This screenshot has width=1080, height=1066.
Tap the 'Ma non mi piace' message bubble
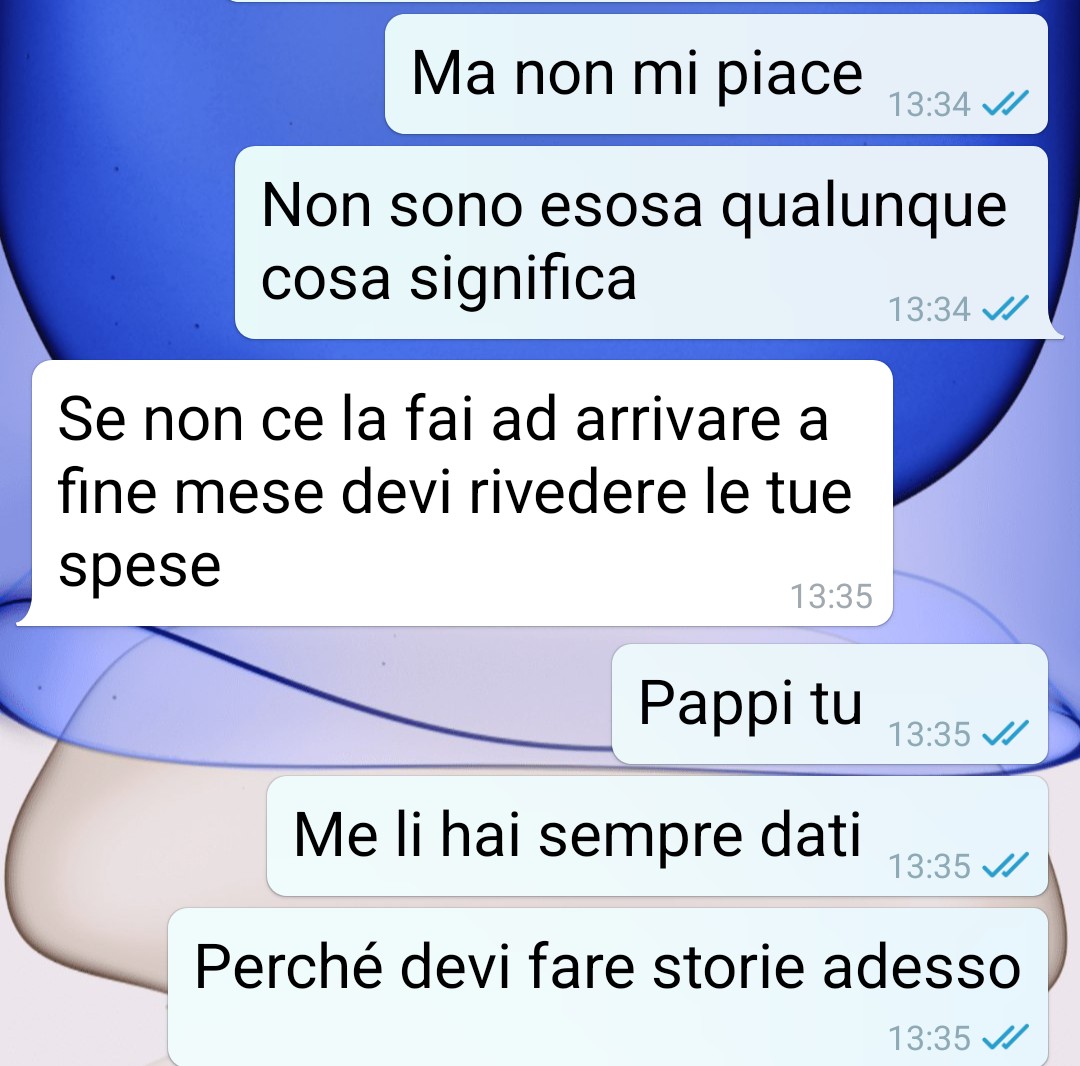pyautogui.click(x=716, y=74)
